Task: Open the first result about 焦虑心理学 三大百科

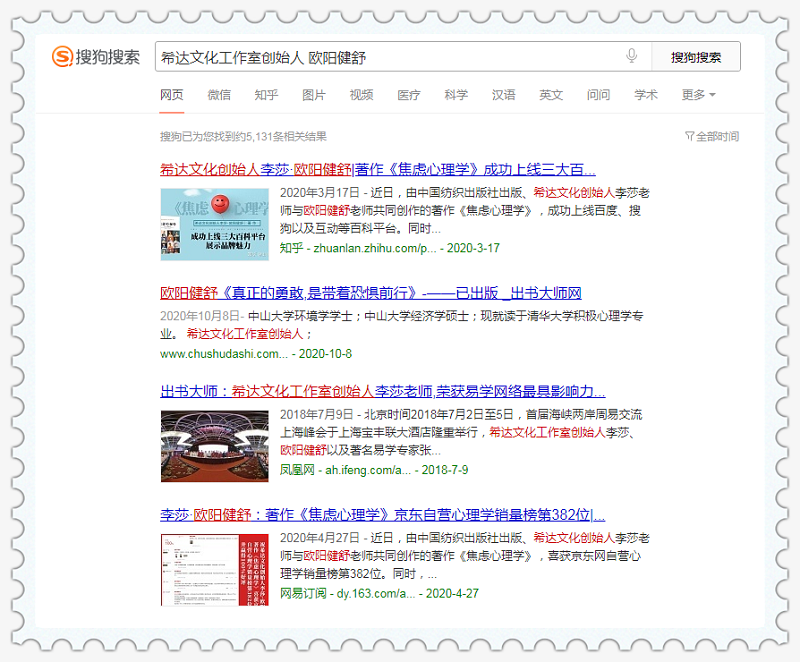Action: tap(377, 169)
